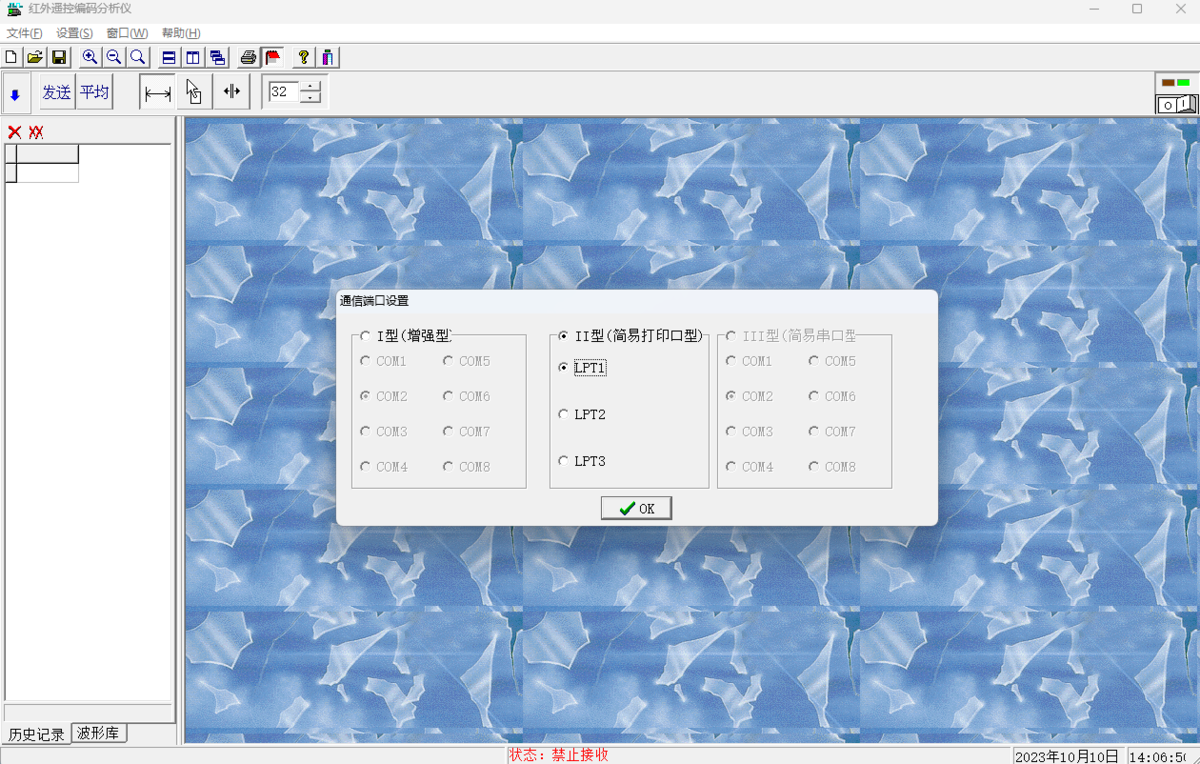Increase the 32 value with up stepper
Screen dimensions: 1200x764
311,85
